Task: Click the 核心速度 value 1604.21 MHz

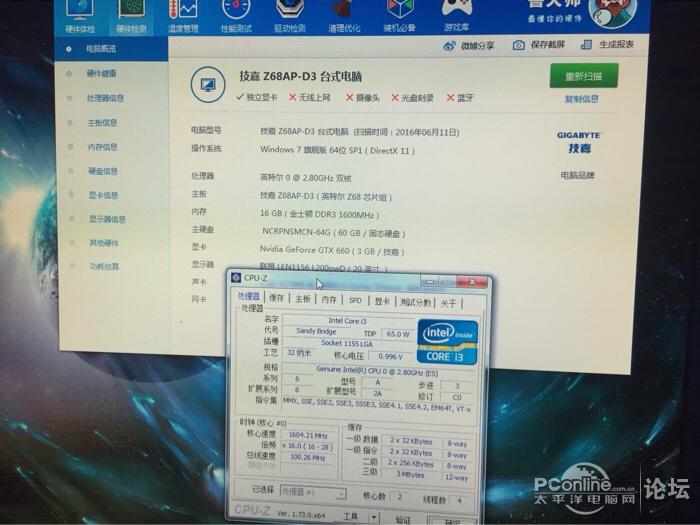Action: click(x=308, y=435)
